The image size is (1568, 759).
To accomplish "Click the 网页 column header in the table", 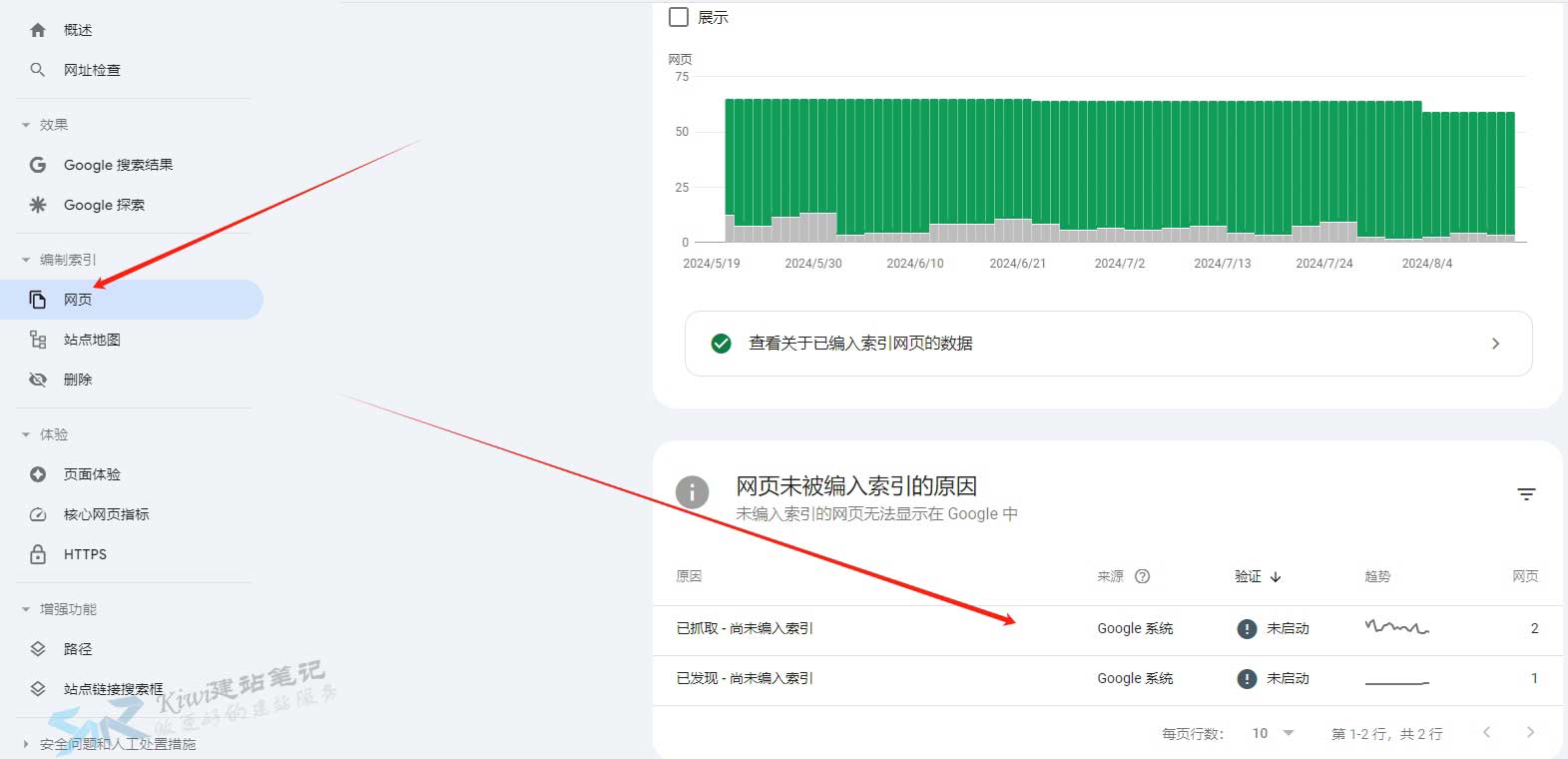I will coord(1525,576).
